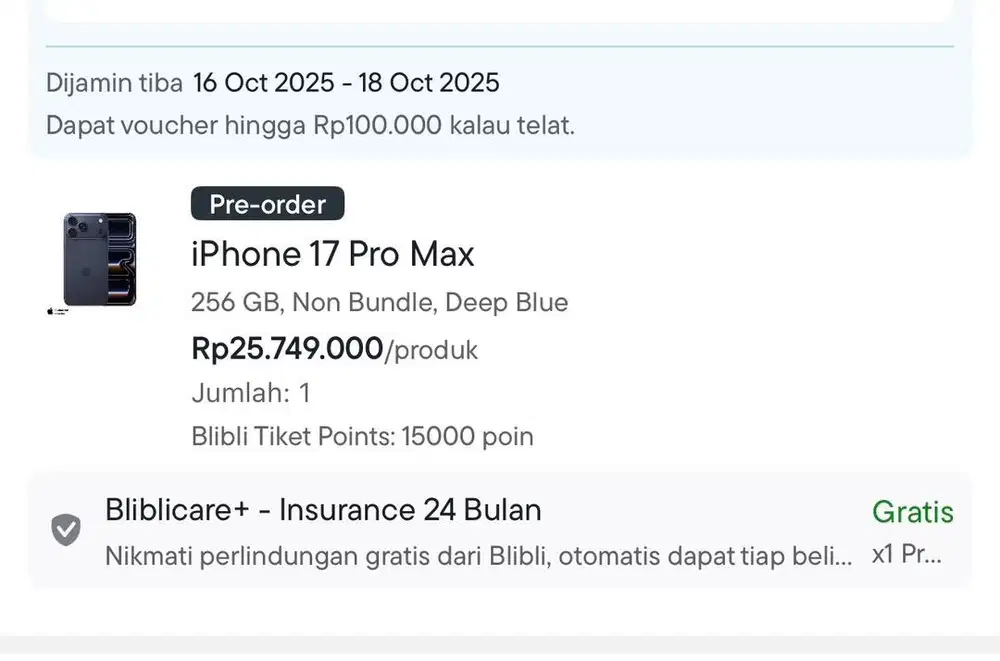
Task: Click the top dark status bar
Action: tap(500, 7)
